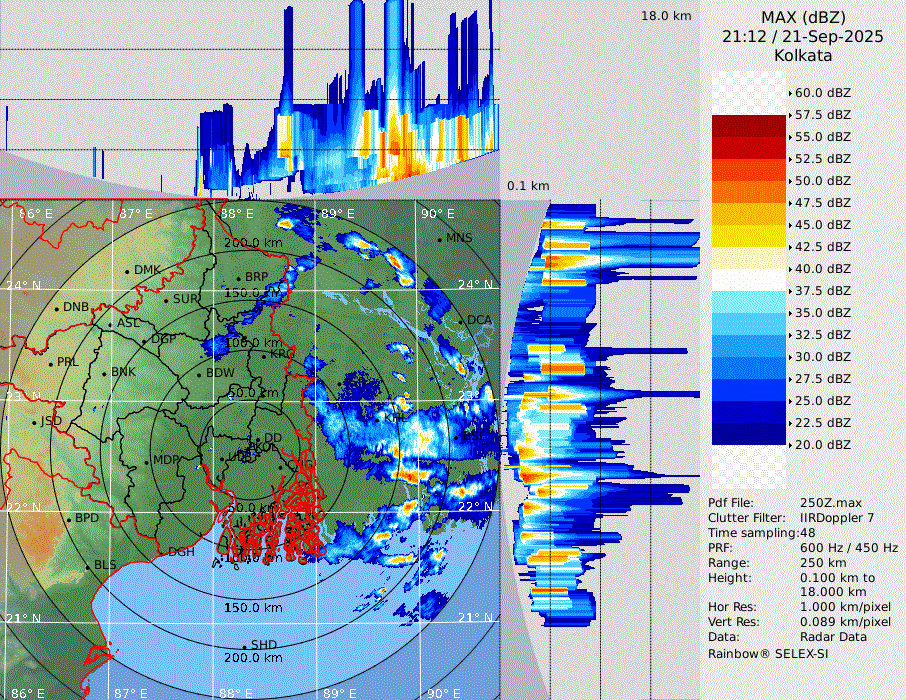Select the SHD station marker offshore
The width and height of the screenshot is (906, 700).
click(x=245, y=645)
